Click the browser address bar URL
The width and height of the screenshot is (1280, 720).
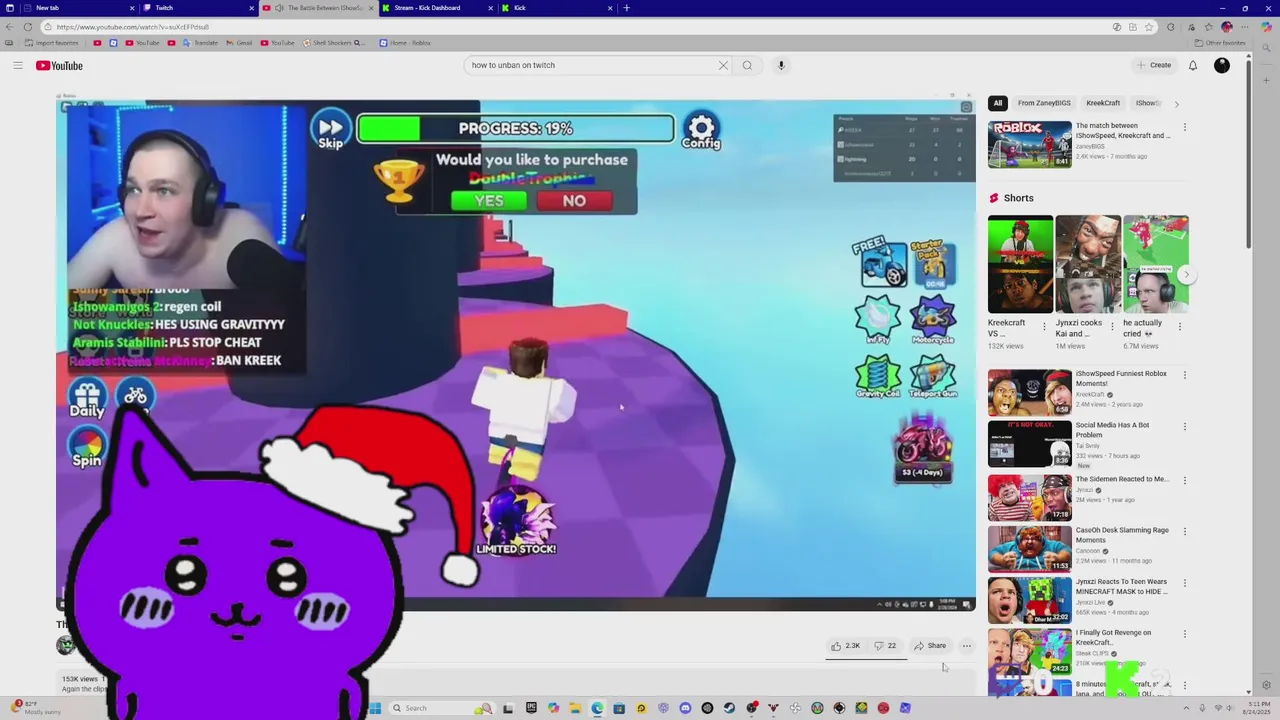point(580,27)
